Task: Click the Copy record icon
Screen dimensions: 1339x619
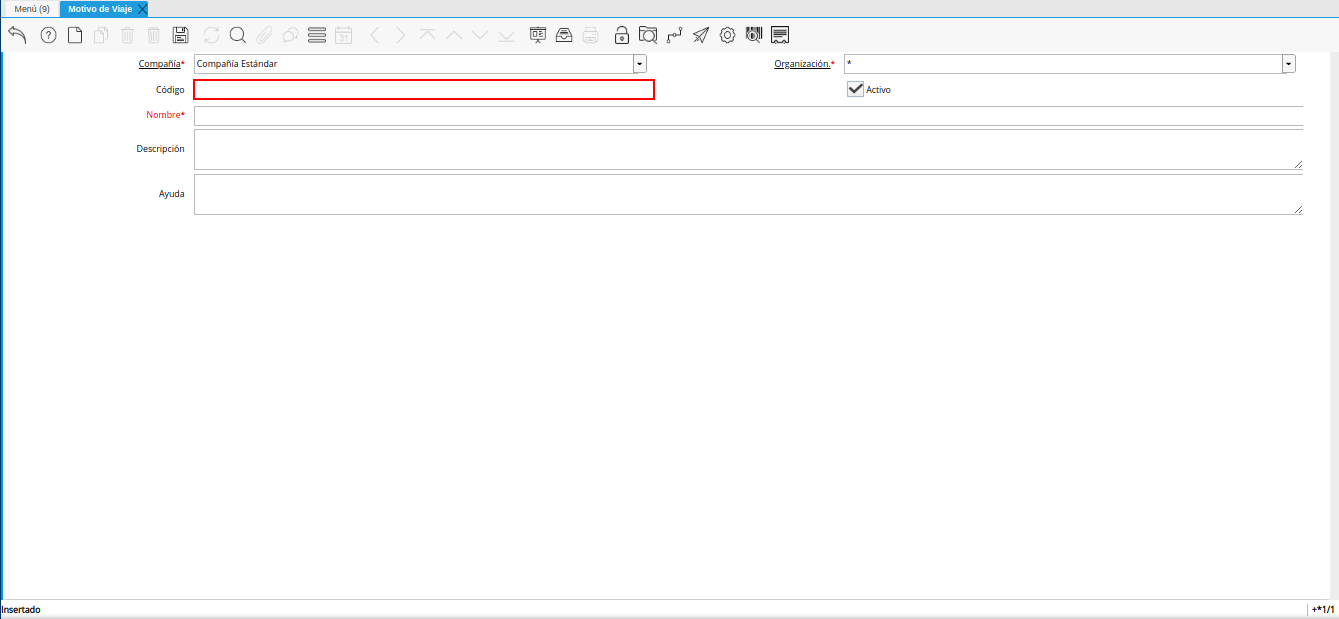Action: click(101, 35)
